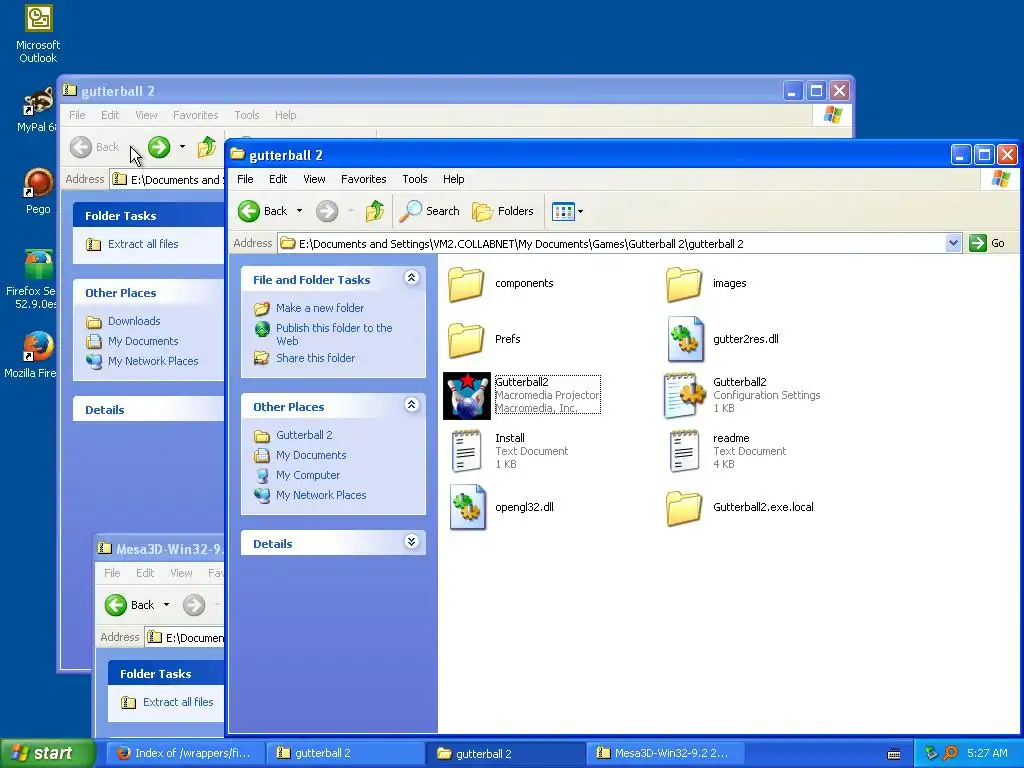The image size is (1024, 768).
Task: Go to Gutterball 2 in Other Places
Action: (304, 435)
